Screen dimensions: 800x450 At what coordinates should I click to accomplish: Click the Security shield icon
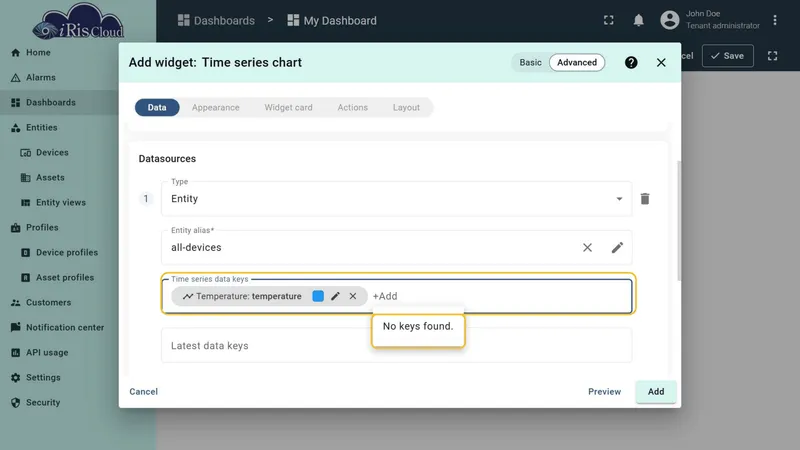(x=16, y=403)
